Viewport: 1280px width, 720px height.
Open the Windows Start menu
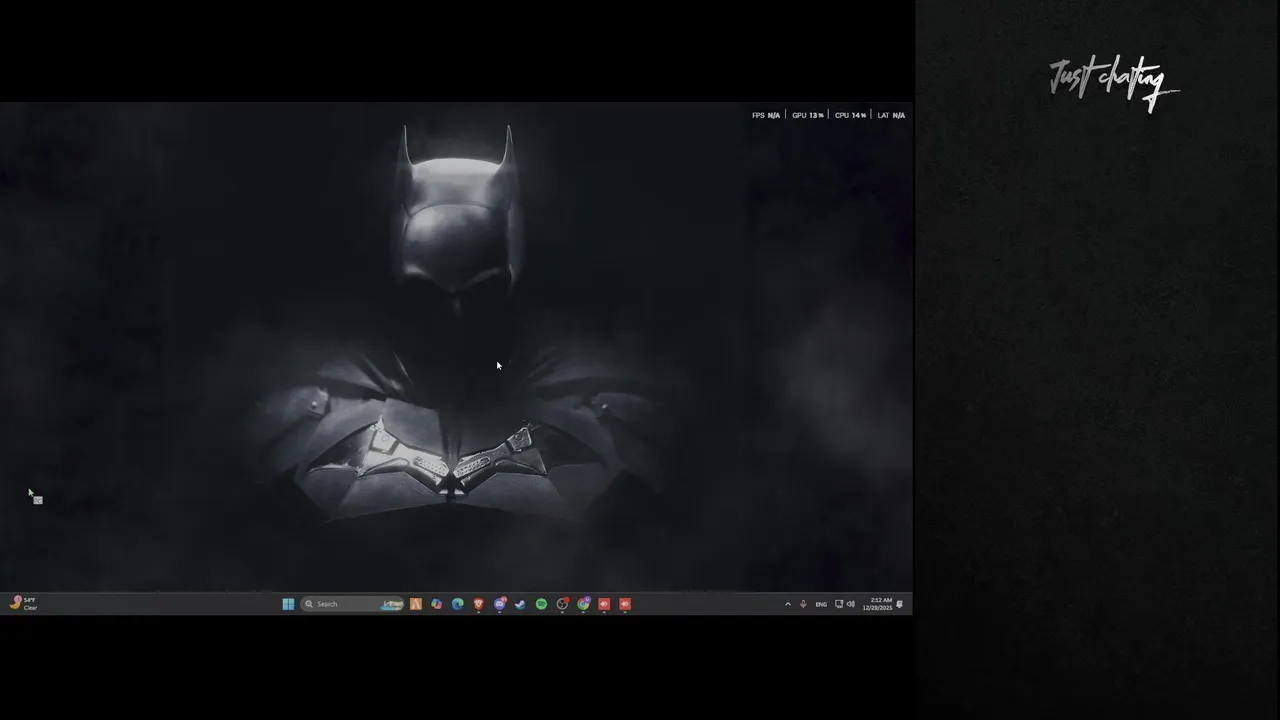[x=288, y=604]
